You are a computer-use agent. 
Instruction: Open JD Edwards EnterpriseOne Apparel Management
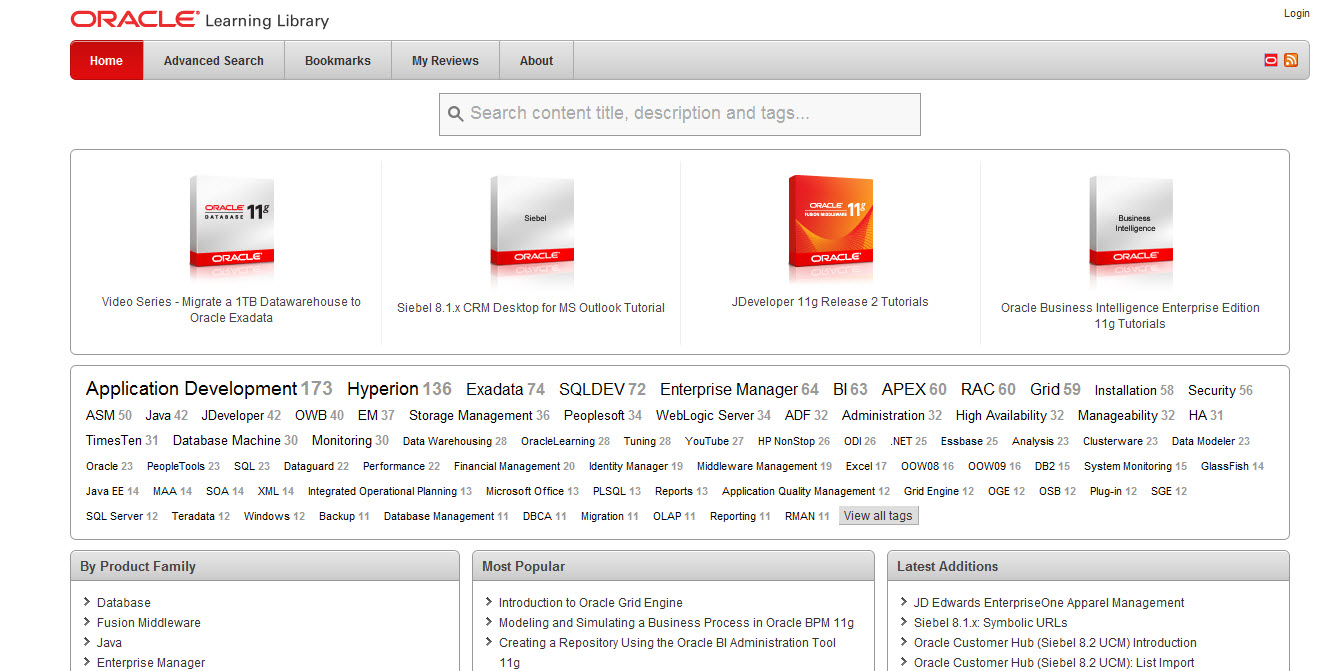pos(1049,602)
